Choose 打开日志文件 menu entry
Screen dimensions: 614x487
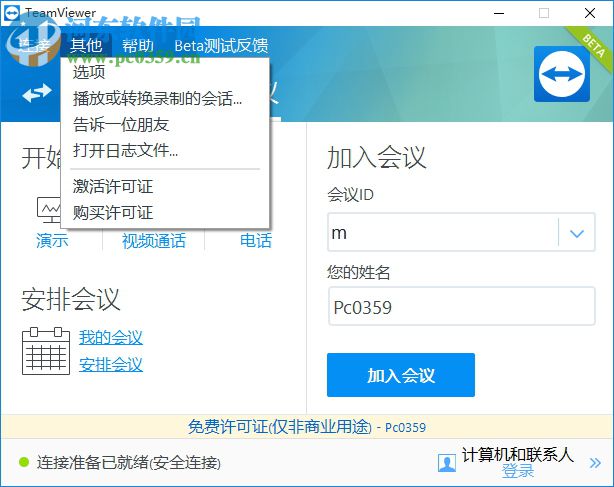(x=165, y=150)
